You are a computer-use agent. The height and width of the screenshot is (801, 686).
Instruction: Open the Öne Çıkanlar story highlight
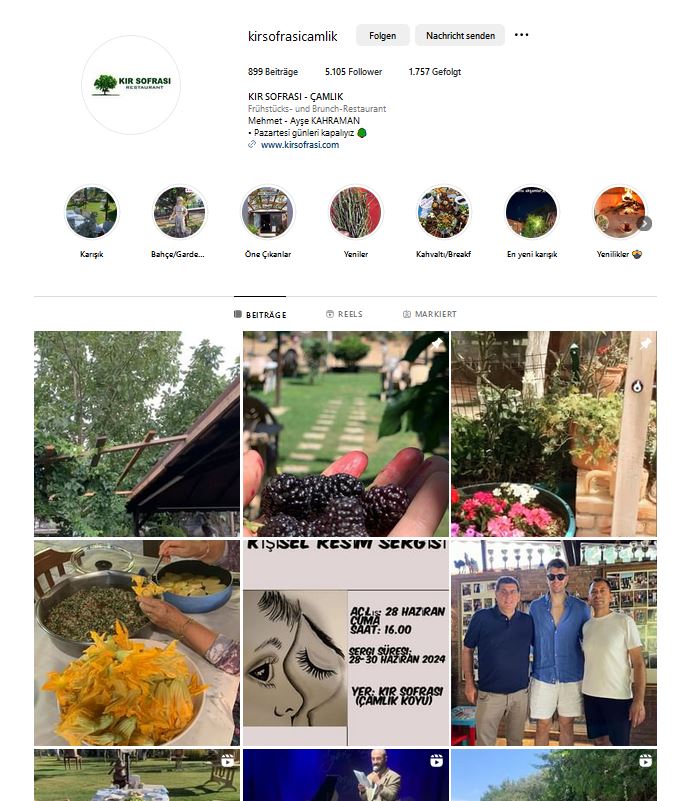coord(268,212)
